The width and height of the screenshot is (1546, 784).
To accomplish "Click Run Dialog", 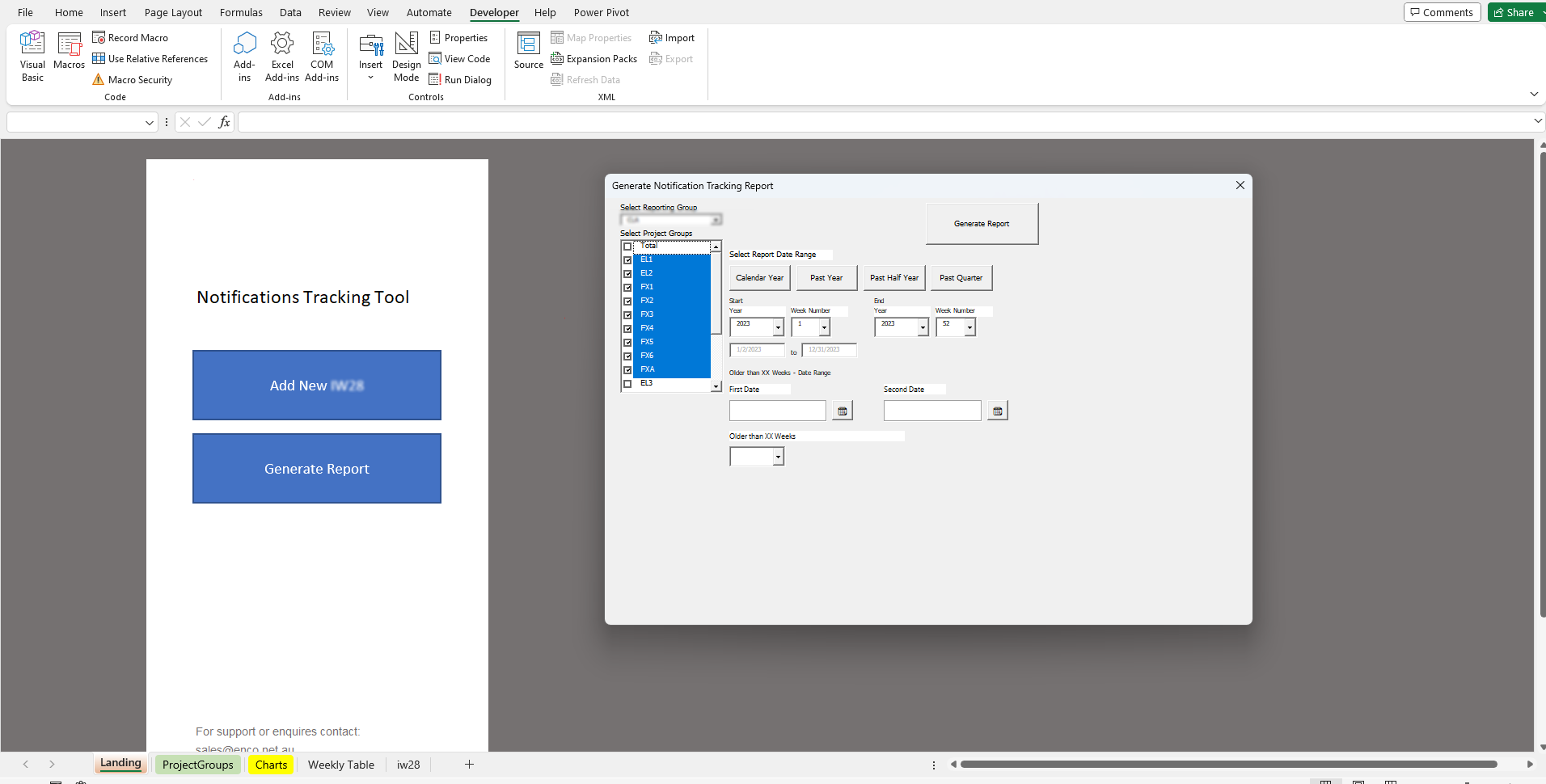I will (460, 80).
